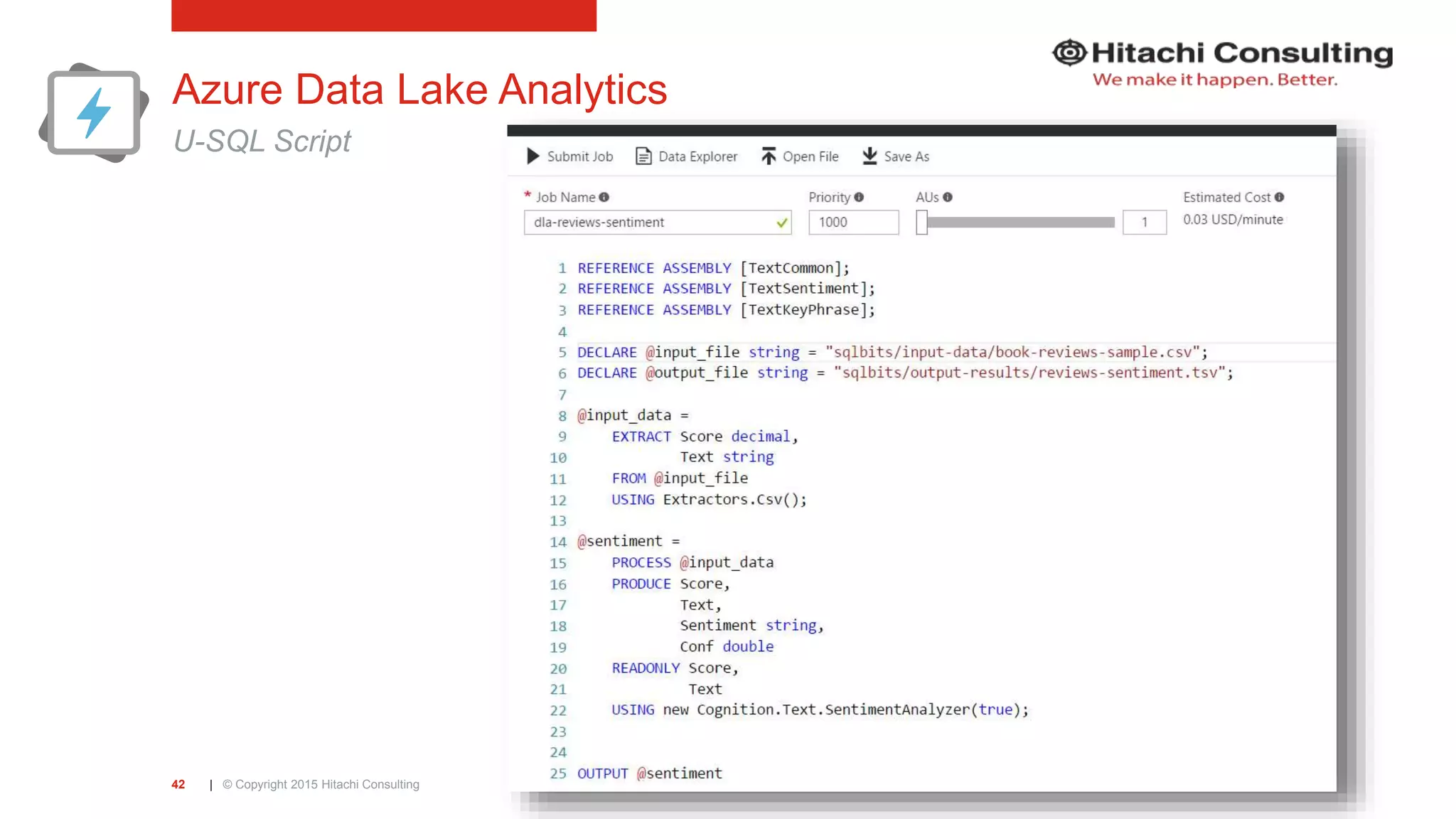
Task: Click the Job Name info icon
Action: [604, 198]
